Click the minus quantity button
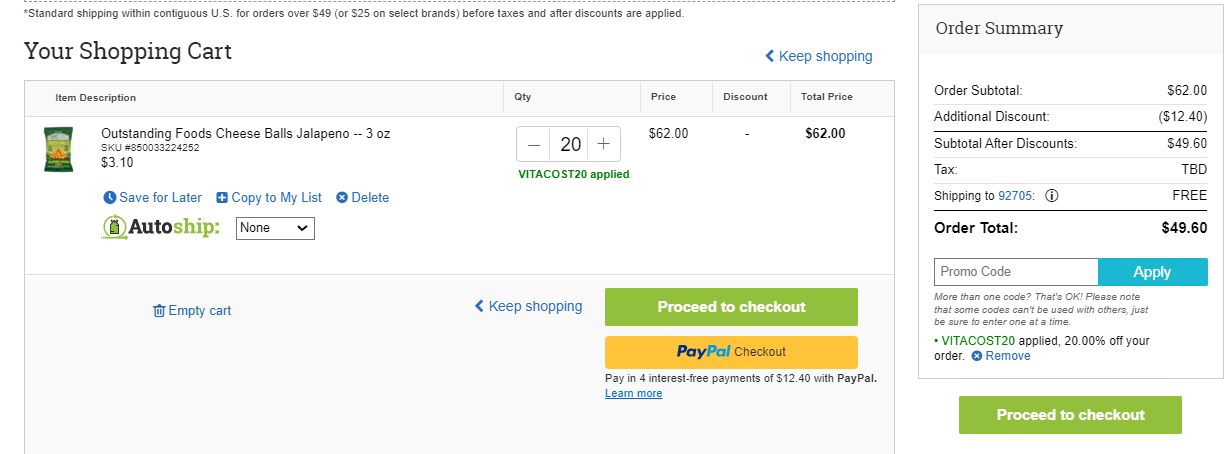1229x454 pixels. tap(534, 144)
